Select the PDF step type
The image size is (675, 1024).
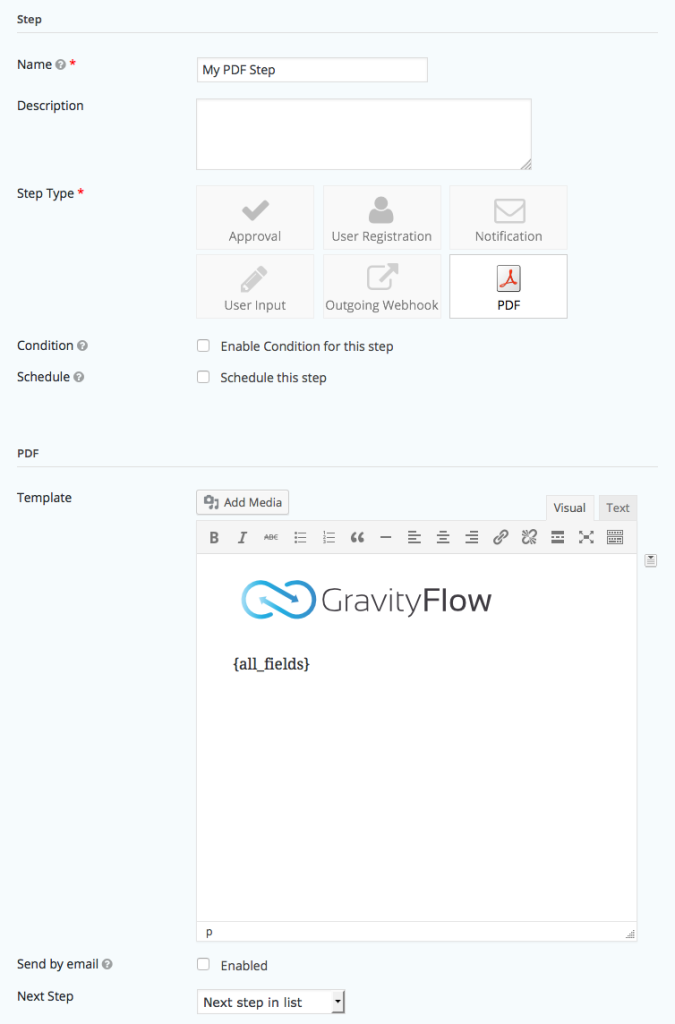tap(509, 287)
